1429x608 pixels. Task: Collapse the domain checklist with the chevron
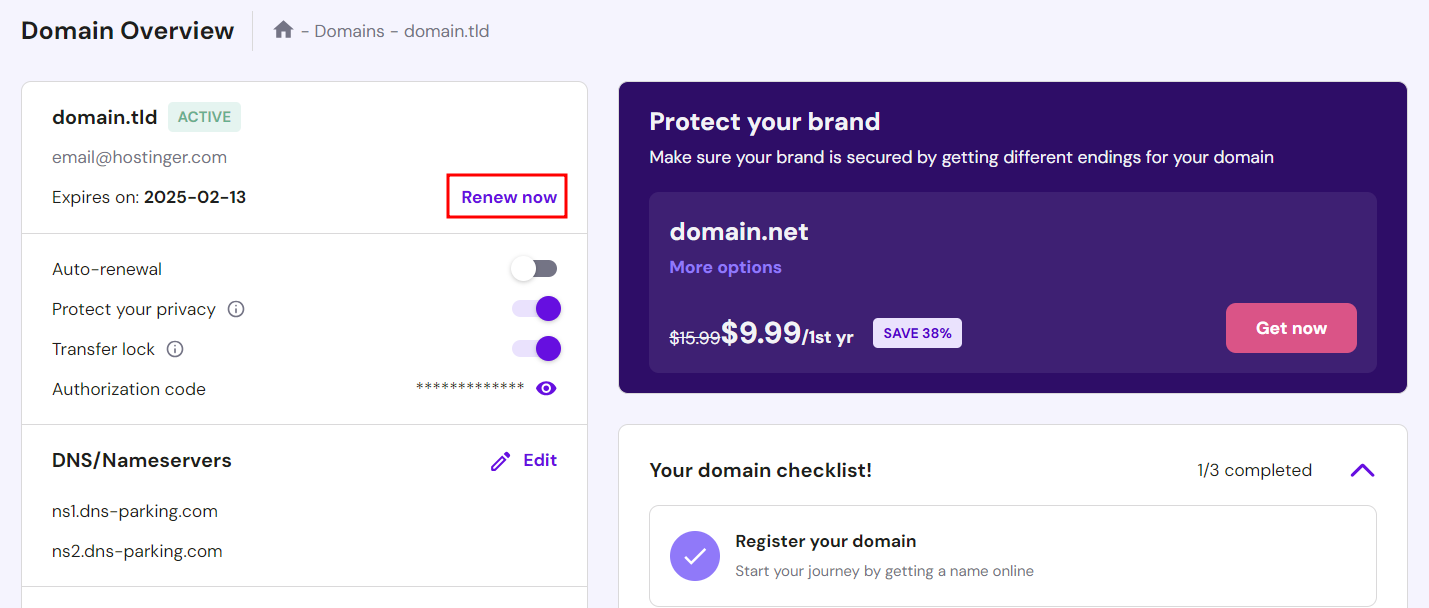(1362, 469)
